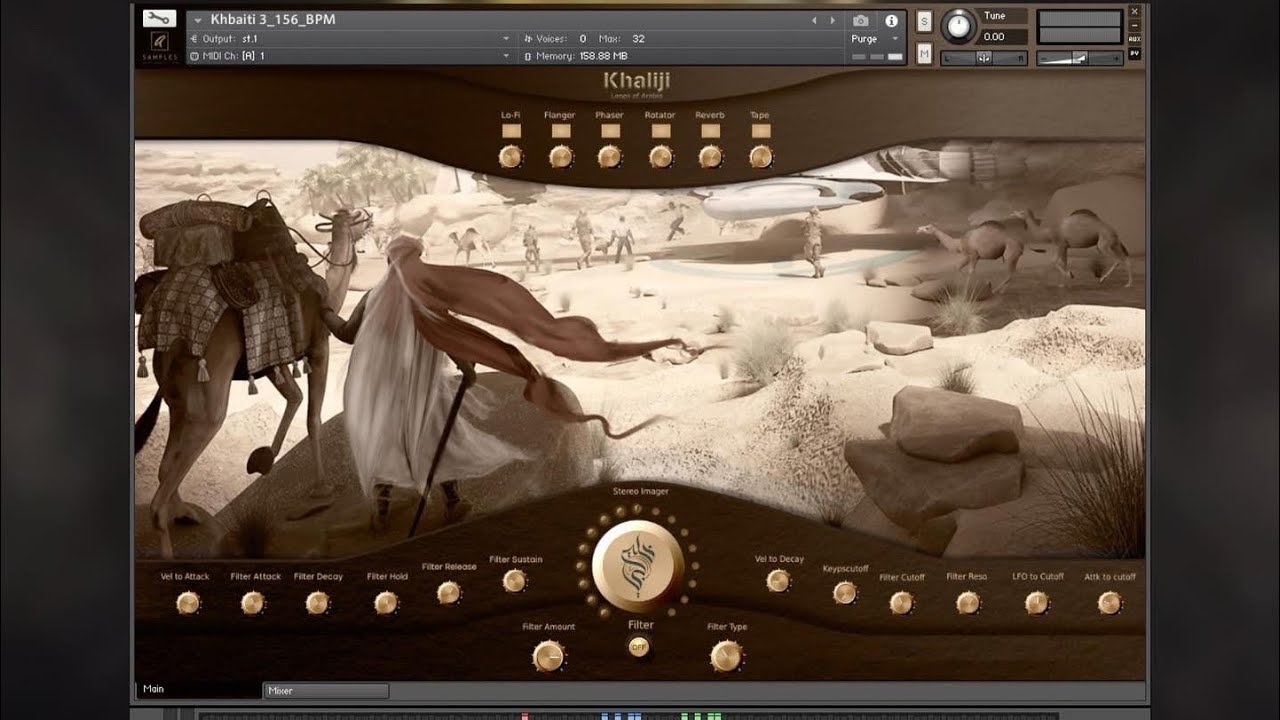
Task: Click the Filter Decay knob
Action: tap(317, 602)
